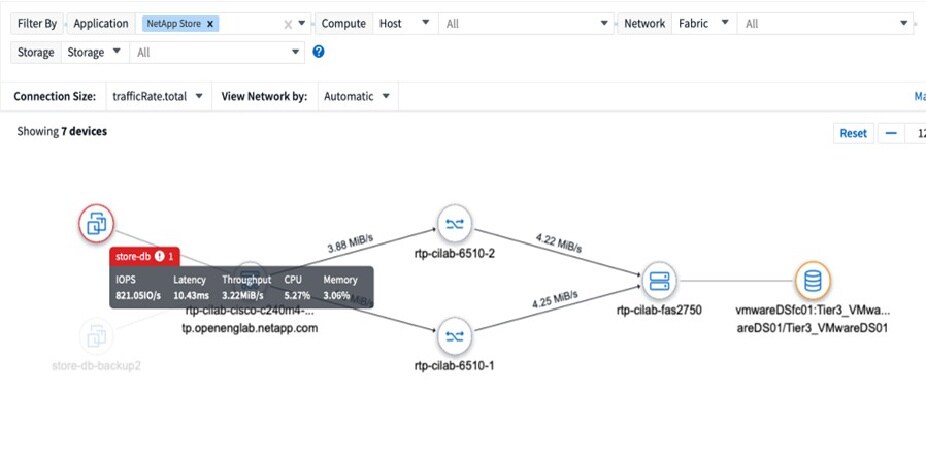Viewport: 926px width, 455px height.
Task: Click the red alert badge on store-db
Action: [x=159, y=257]
